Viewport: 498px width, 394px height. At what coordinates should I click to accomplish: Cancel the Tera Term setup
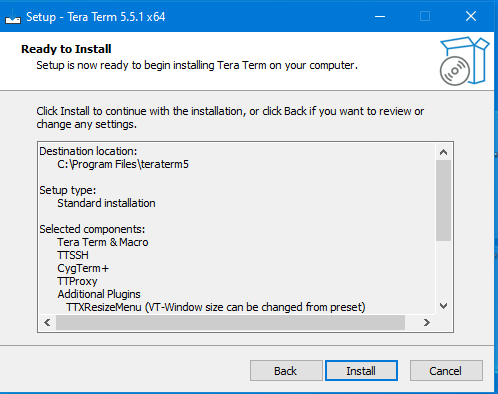446,370
